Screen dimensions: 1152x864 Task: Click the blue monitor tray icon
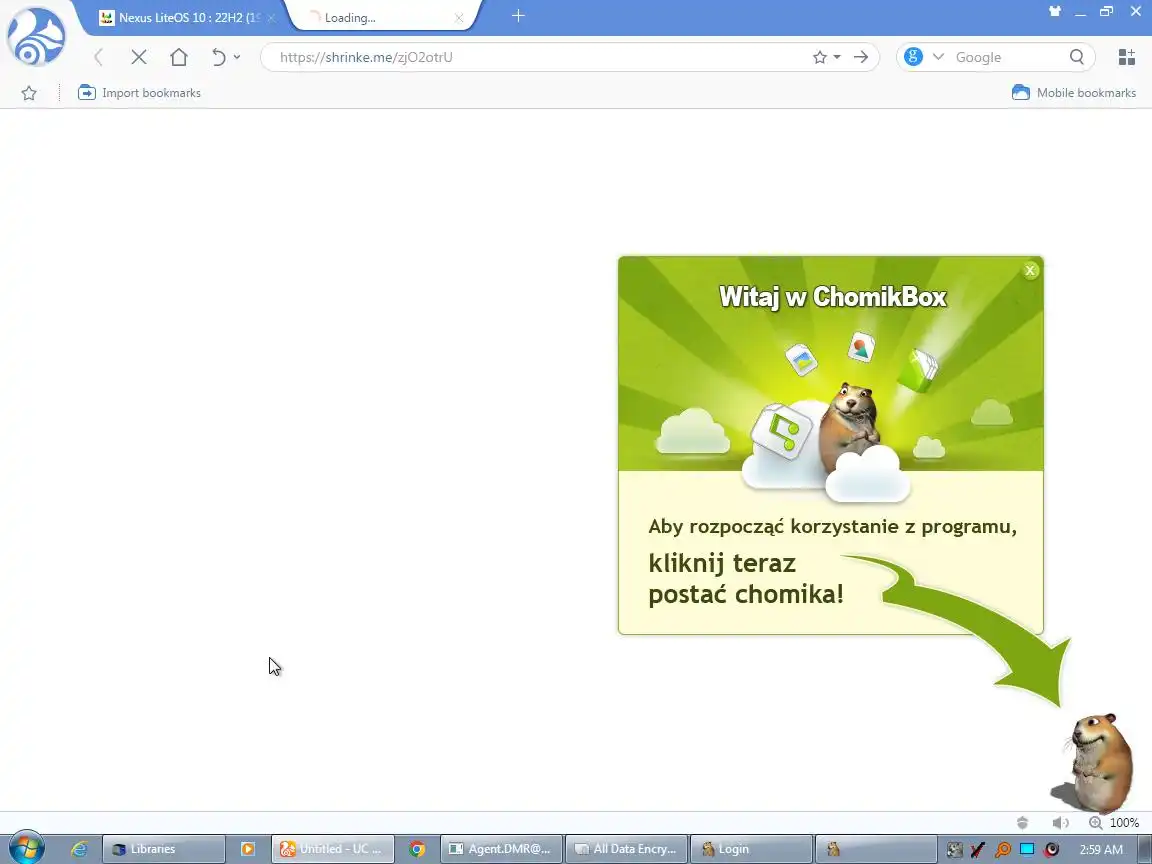(1027, 850)
